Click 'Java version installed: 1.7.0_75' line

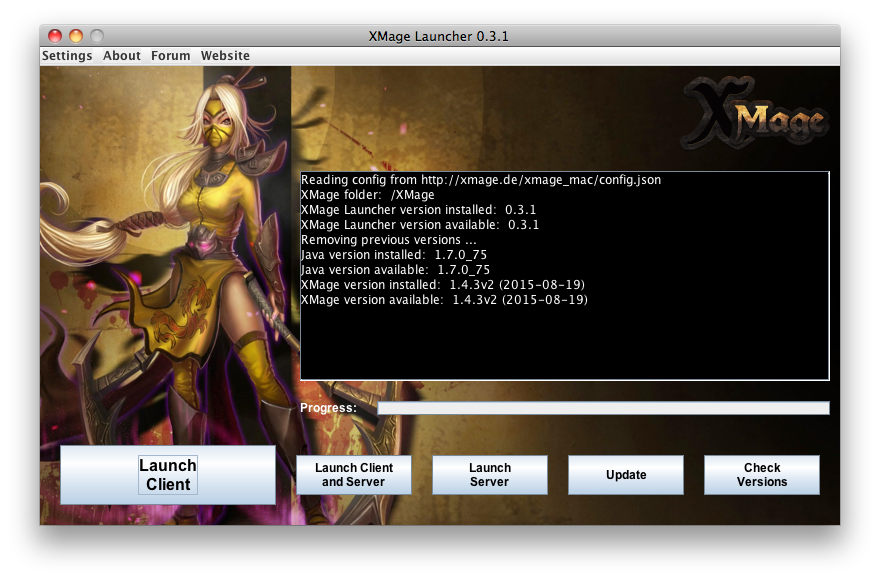[394, 255]
